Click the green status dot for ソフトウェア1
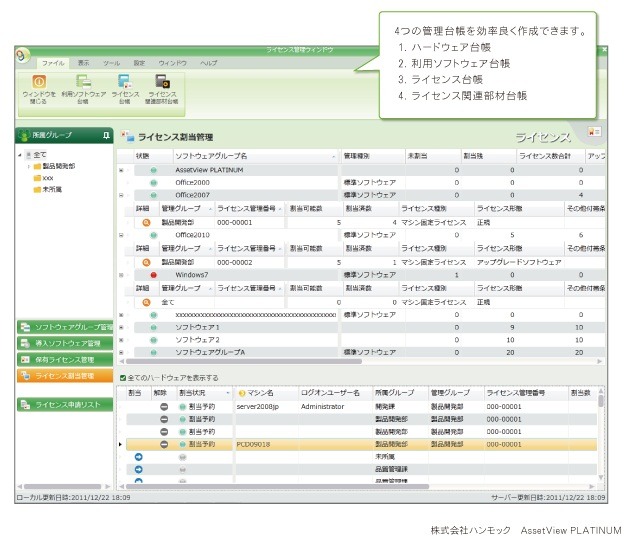 point(153,328)
